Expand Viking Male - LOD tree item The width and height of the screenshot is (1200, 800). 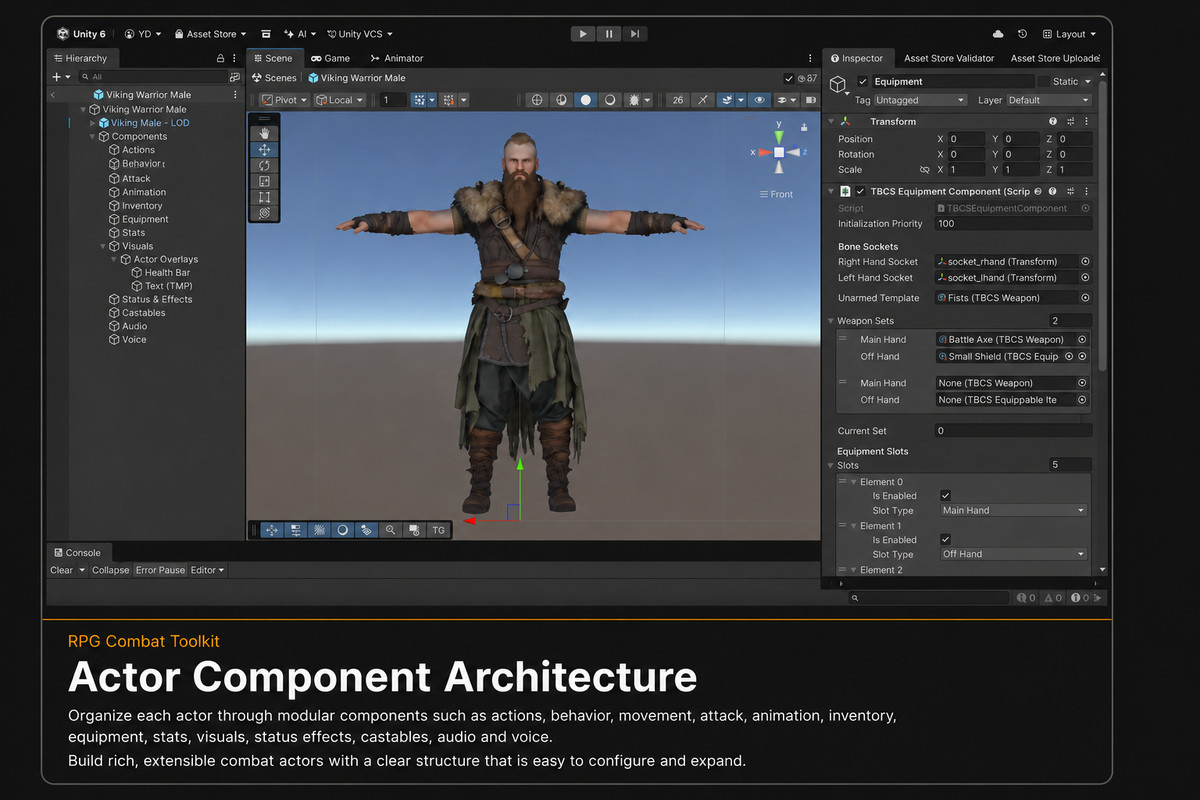point(93,123)
